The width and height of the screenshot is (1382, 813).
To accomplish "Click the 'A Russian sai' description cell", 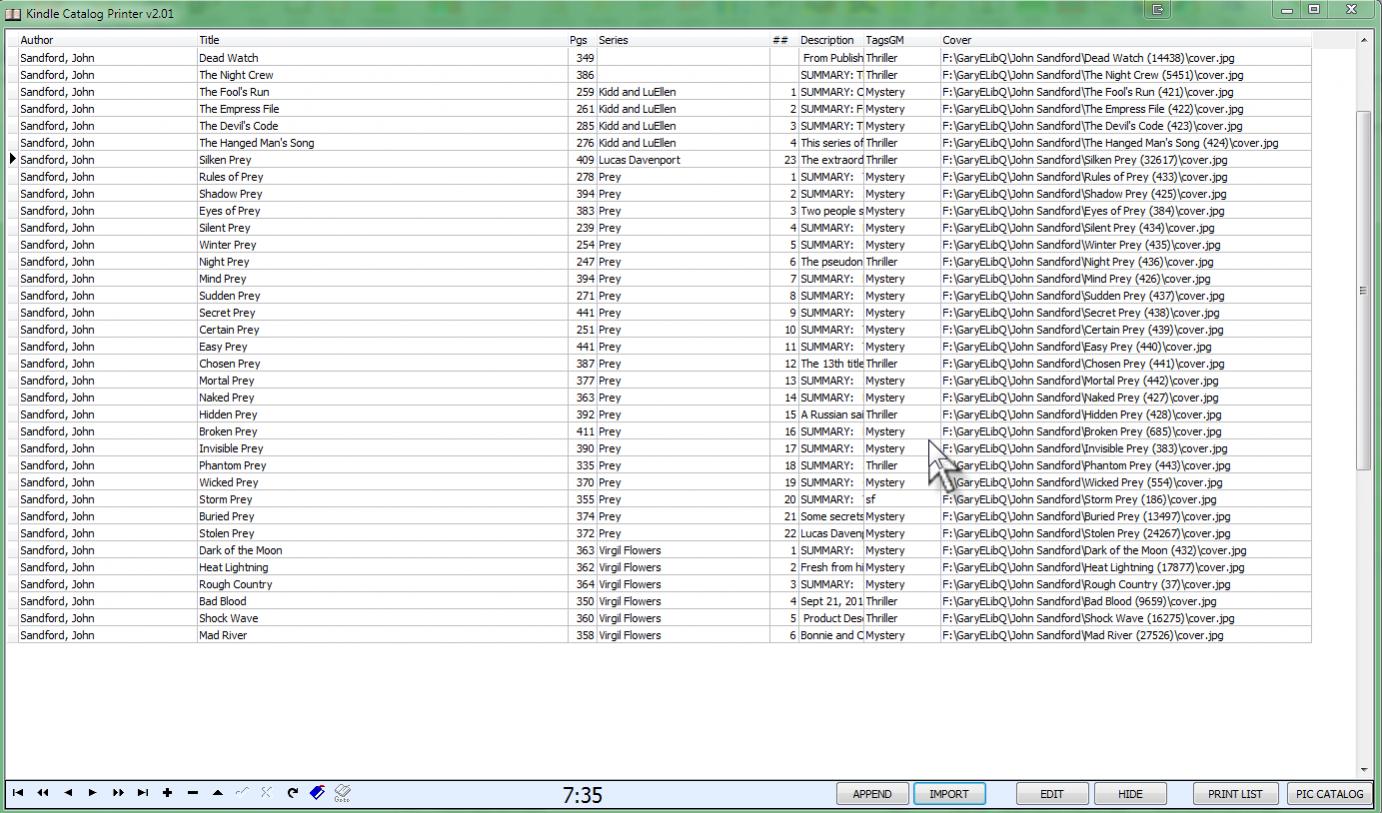I will pyautogui.click(x=831, y=415).
